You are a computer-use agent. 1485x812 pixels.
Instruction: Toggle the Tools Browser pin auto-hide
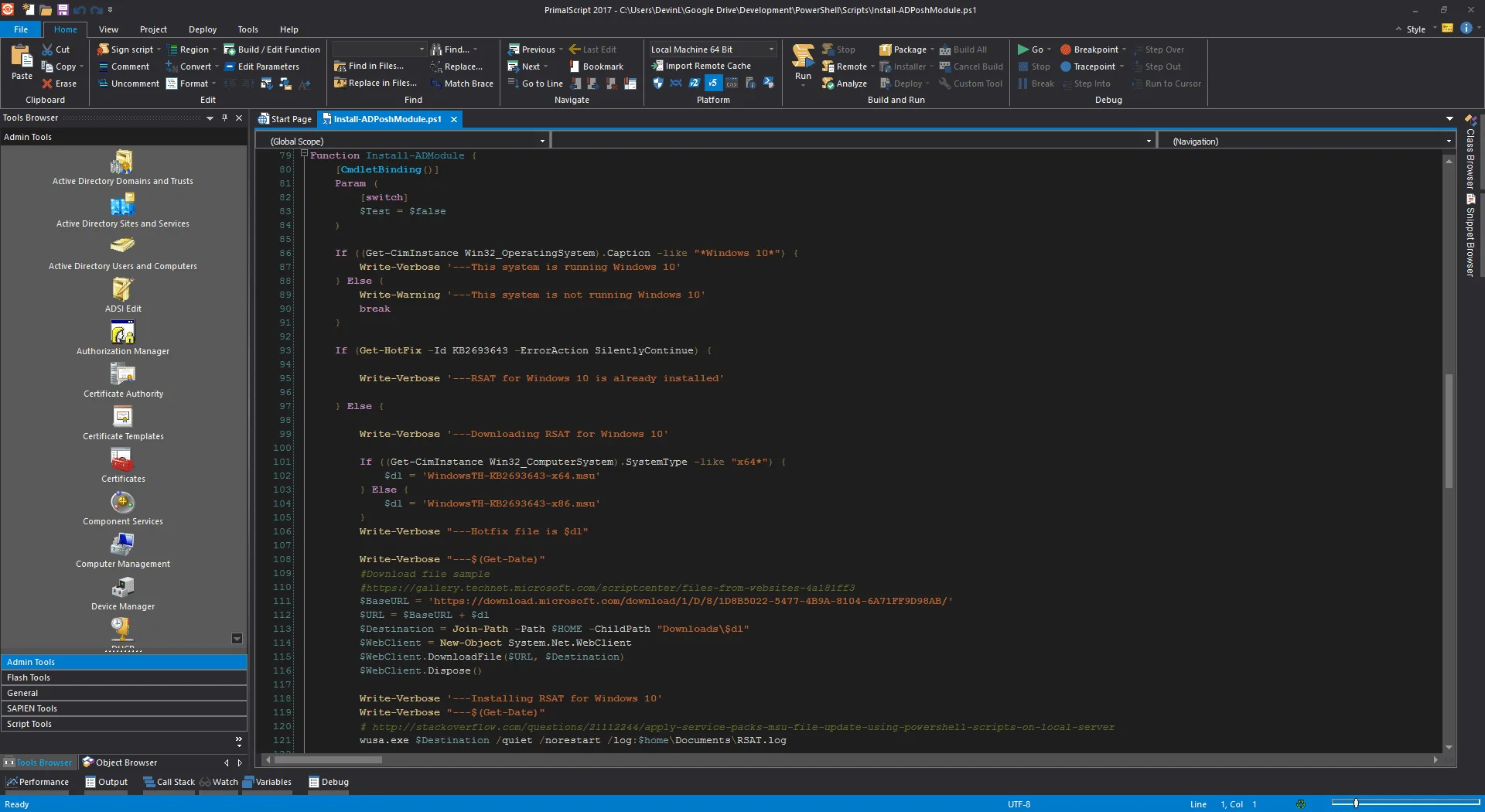(224, 118)
